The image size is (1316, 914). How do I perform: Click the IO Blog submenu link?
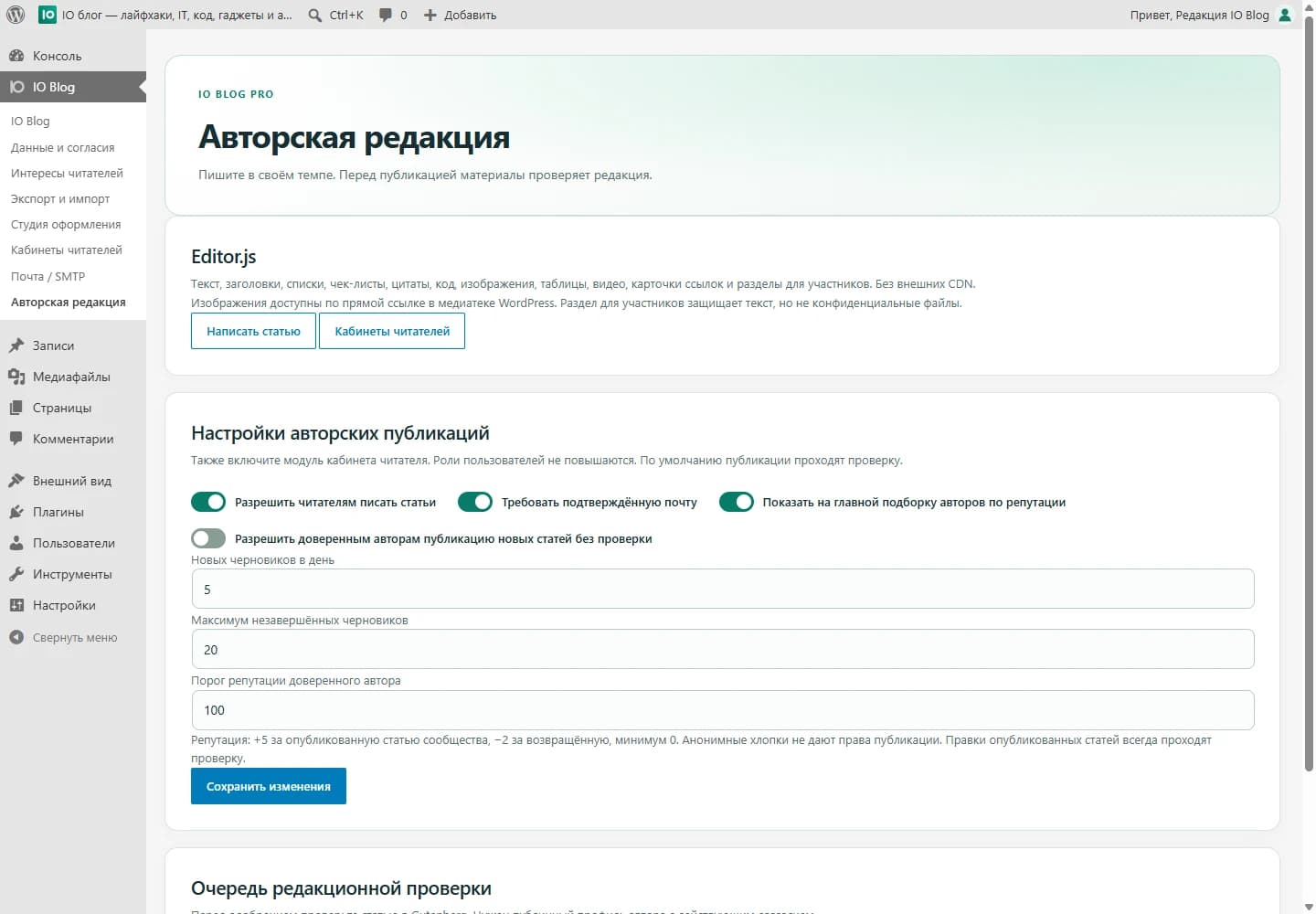(x=30, y=121)
